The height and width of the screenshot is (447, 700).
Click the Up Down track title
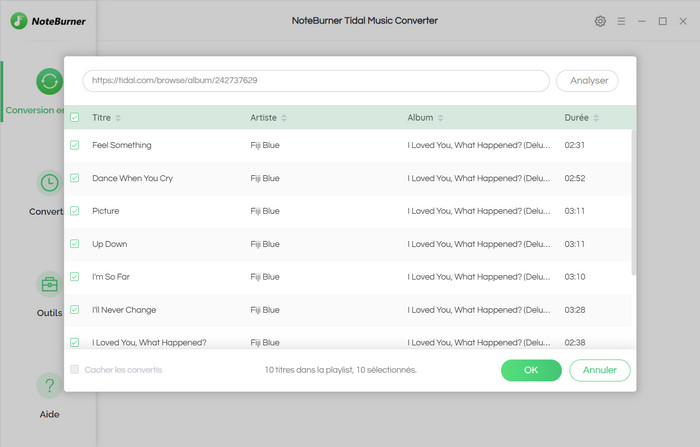click(110, 244)
